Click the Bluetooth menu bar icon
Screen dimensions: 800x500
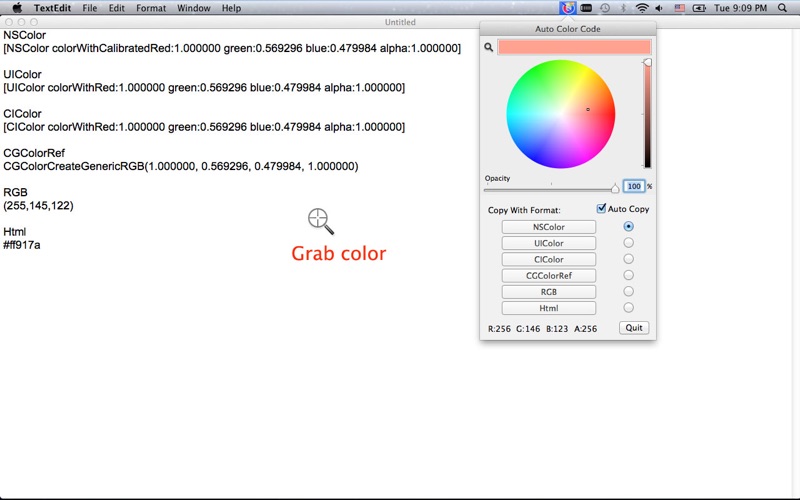[623, 8]
